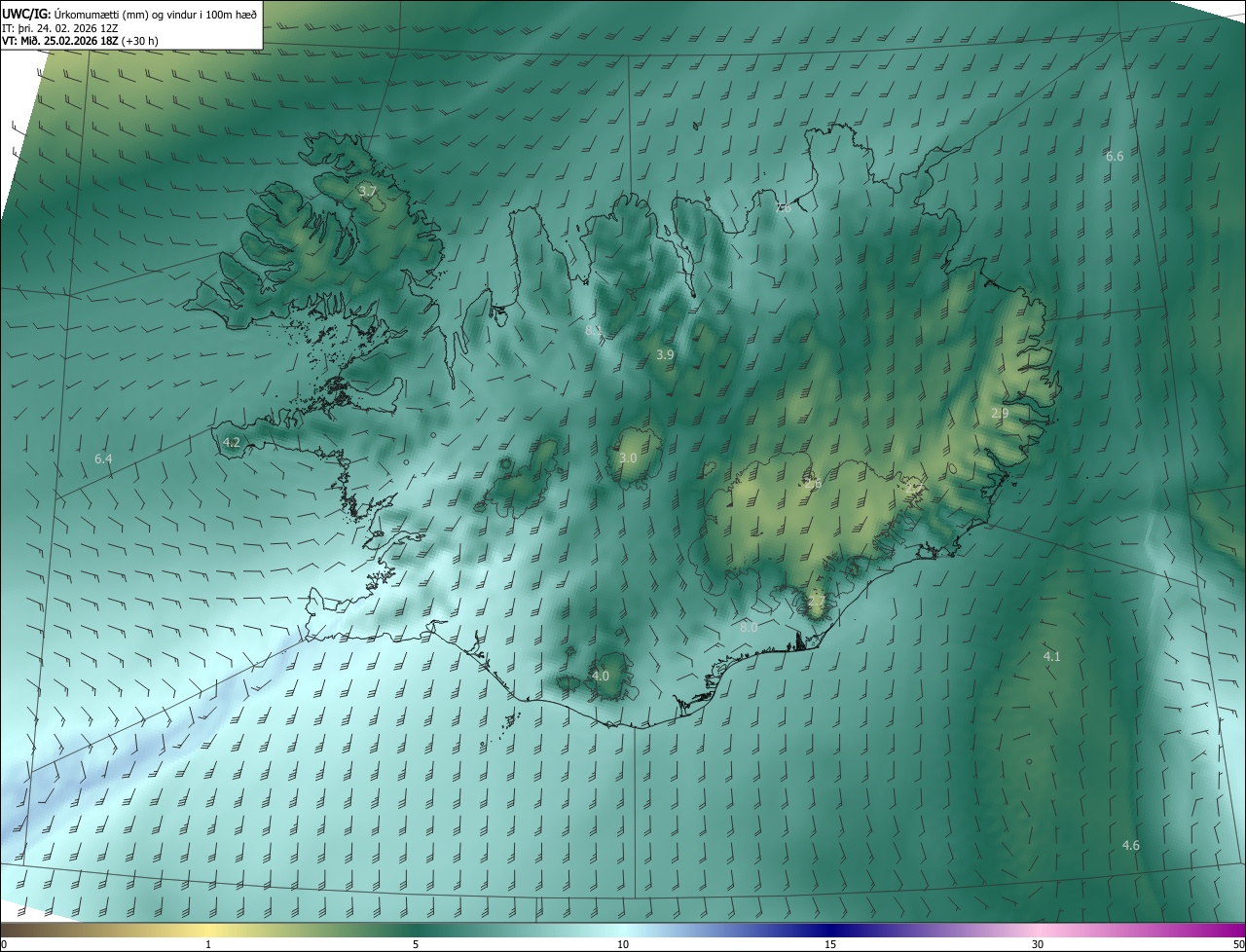This screenshot has height=952, width=1246.
Task: Click the 7.6 value on the map
Action: click(x=783, y=207)
